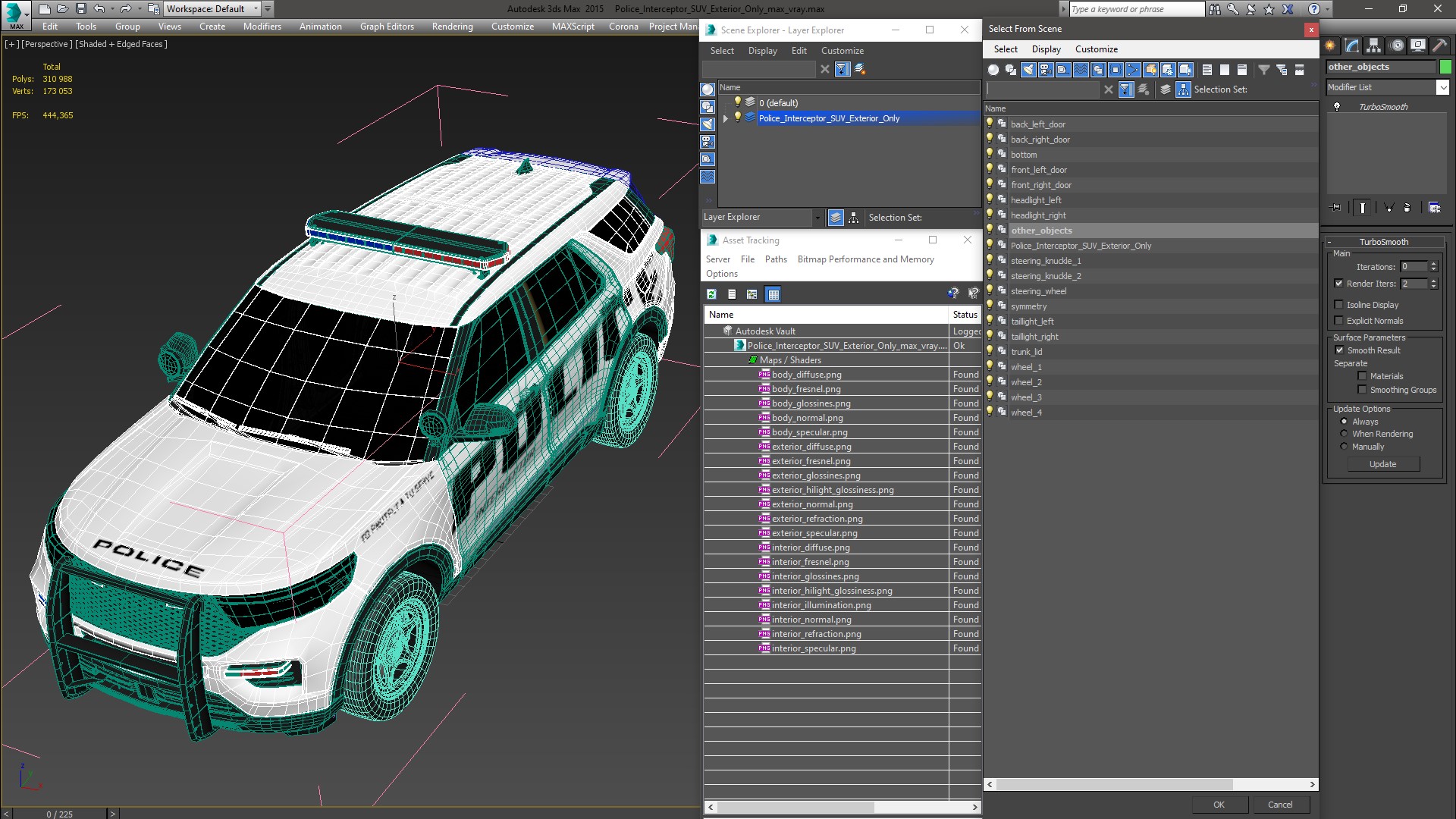The height and width of the screenshot is (819, 1456).
Task: Click the Redo arrow icon
Action: point(126,9)
